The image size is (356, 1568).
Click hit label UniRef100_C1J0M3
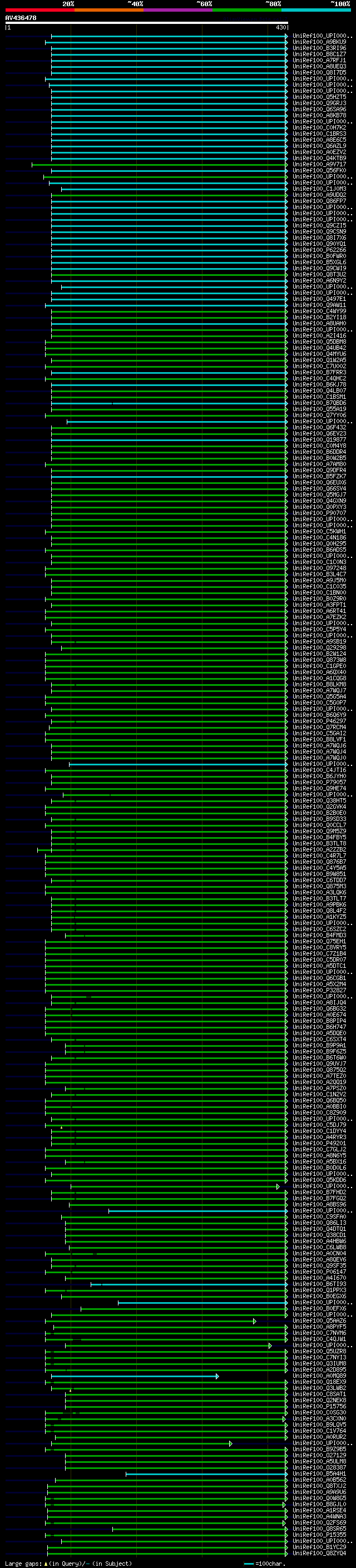pyautogui.click(x=319, y=189)
